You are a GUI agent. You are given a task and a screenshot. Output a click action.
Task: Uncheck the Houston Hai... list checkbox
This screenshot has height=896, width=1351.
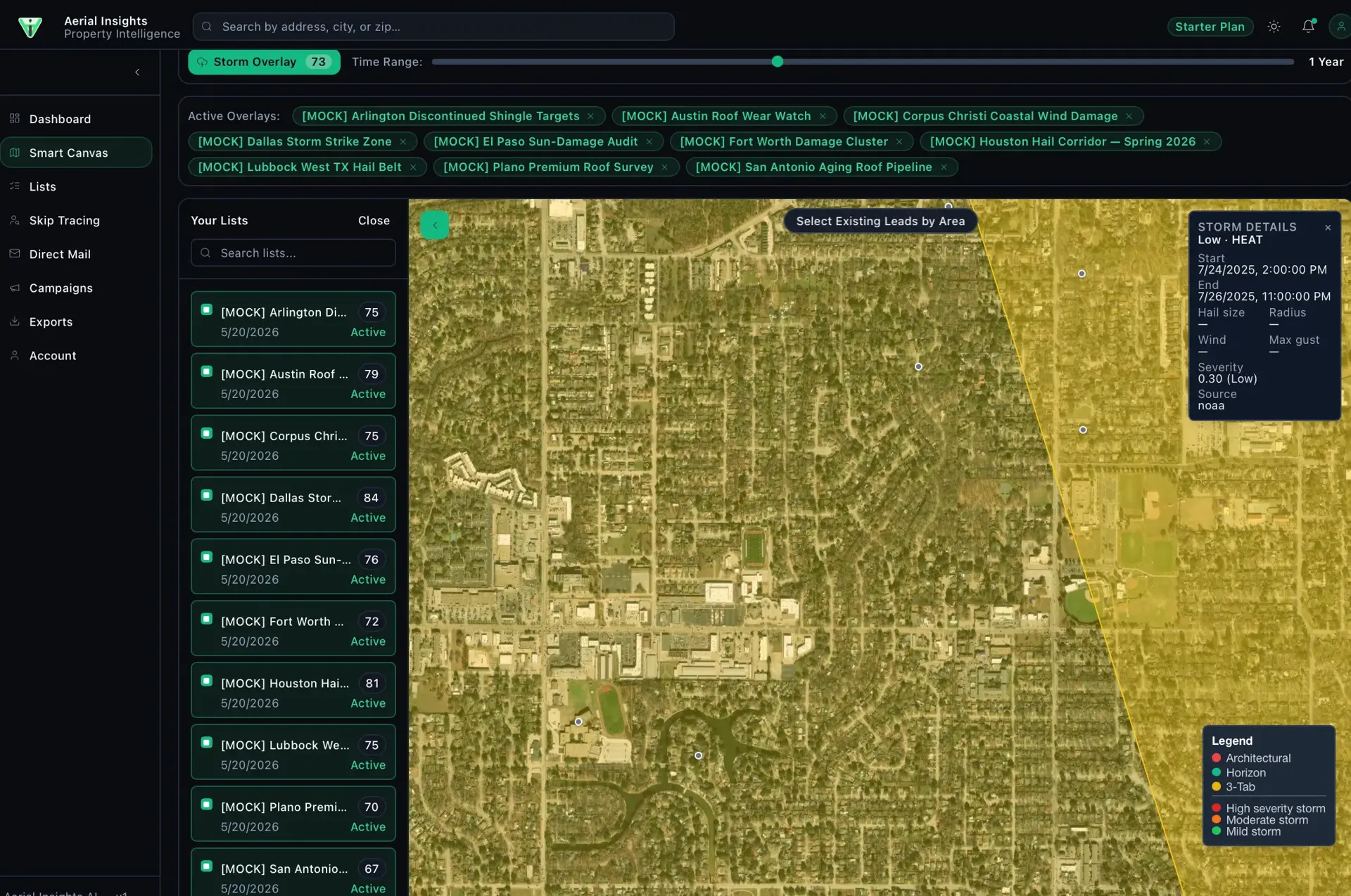[207, 681]
